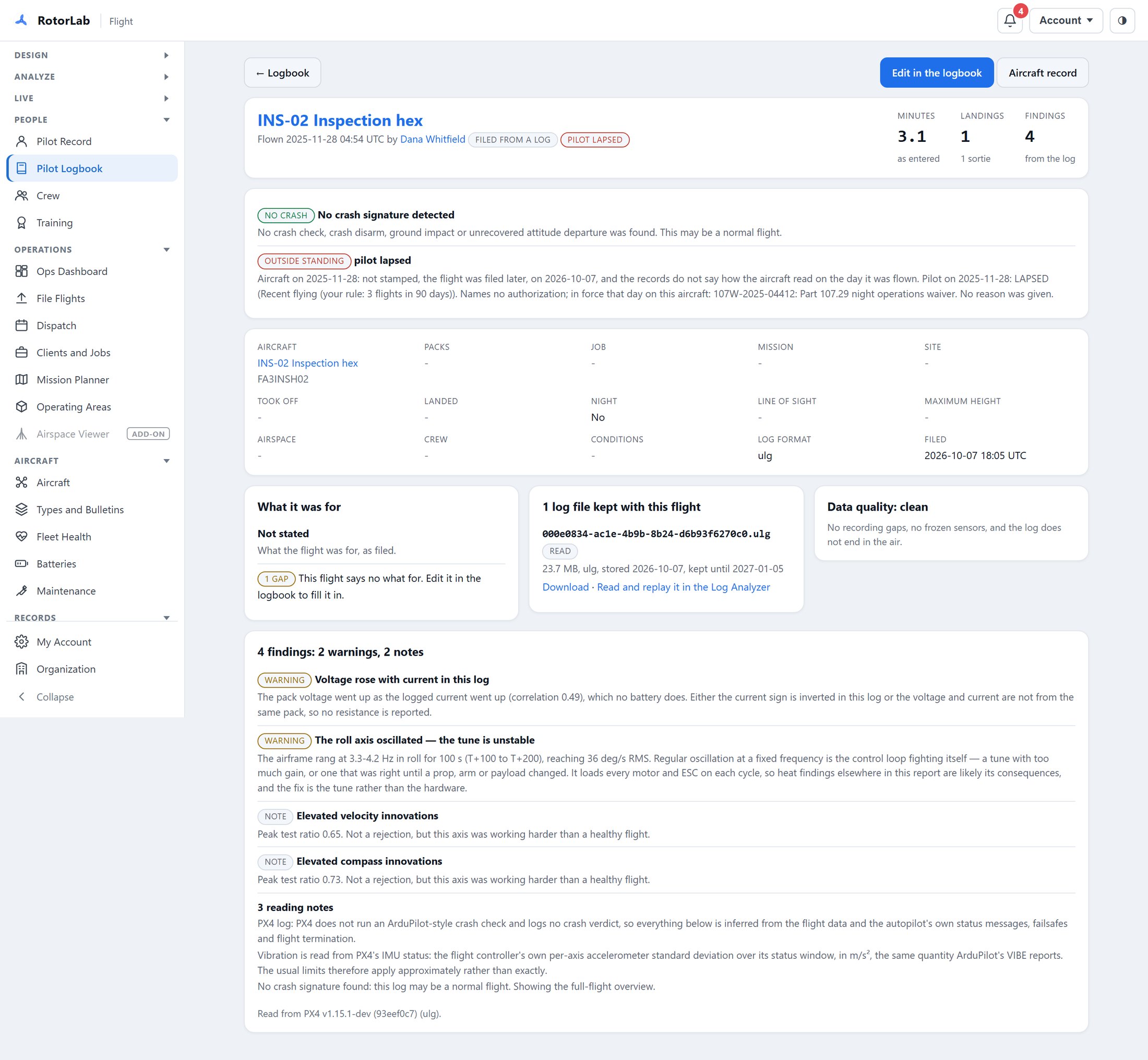Toggle dark mode contrast button
Image resolution: width=1148 pixels, height=1060 pixels.
[1122, 21]
